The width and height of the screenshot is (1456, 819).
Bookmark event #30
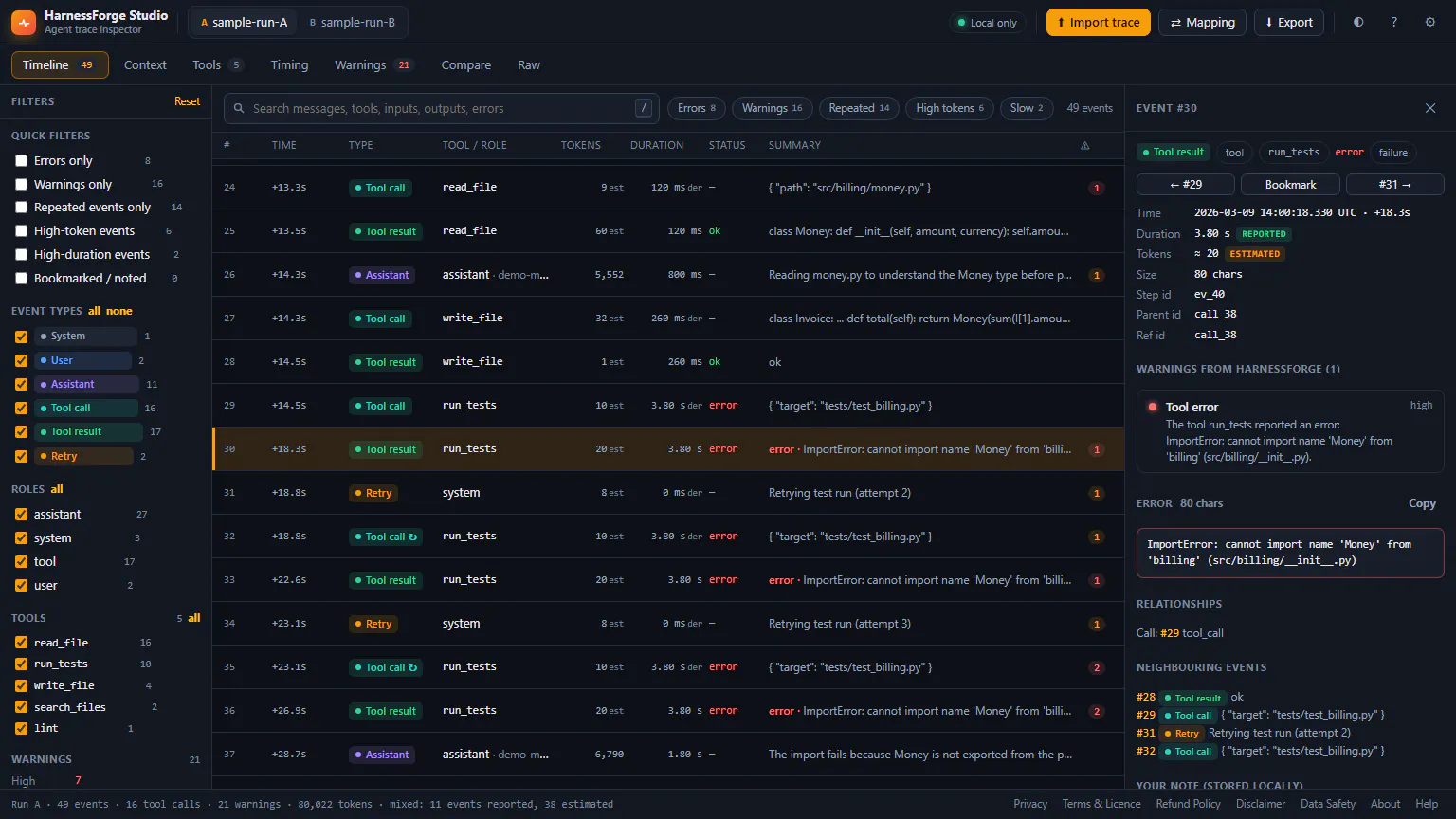point(1290,185)
